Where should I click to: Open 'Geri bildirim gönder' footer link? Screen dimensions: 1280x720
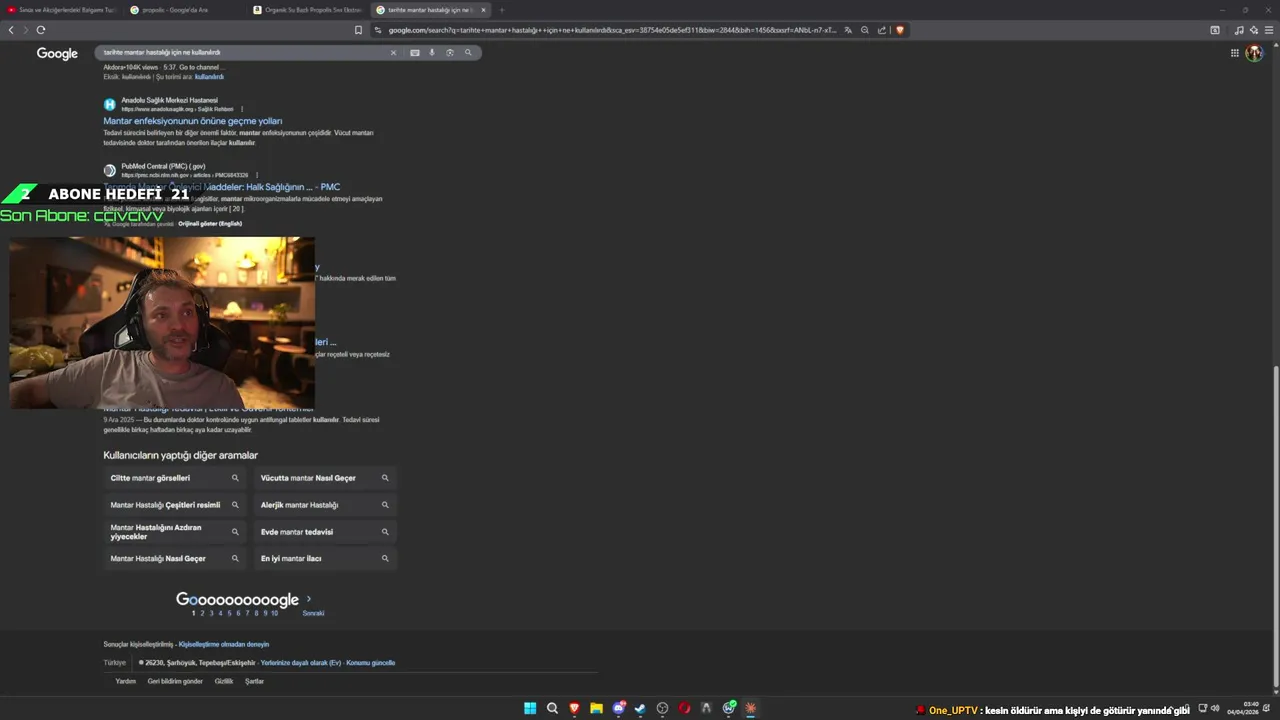(175, 681)
